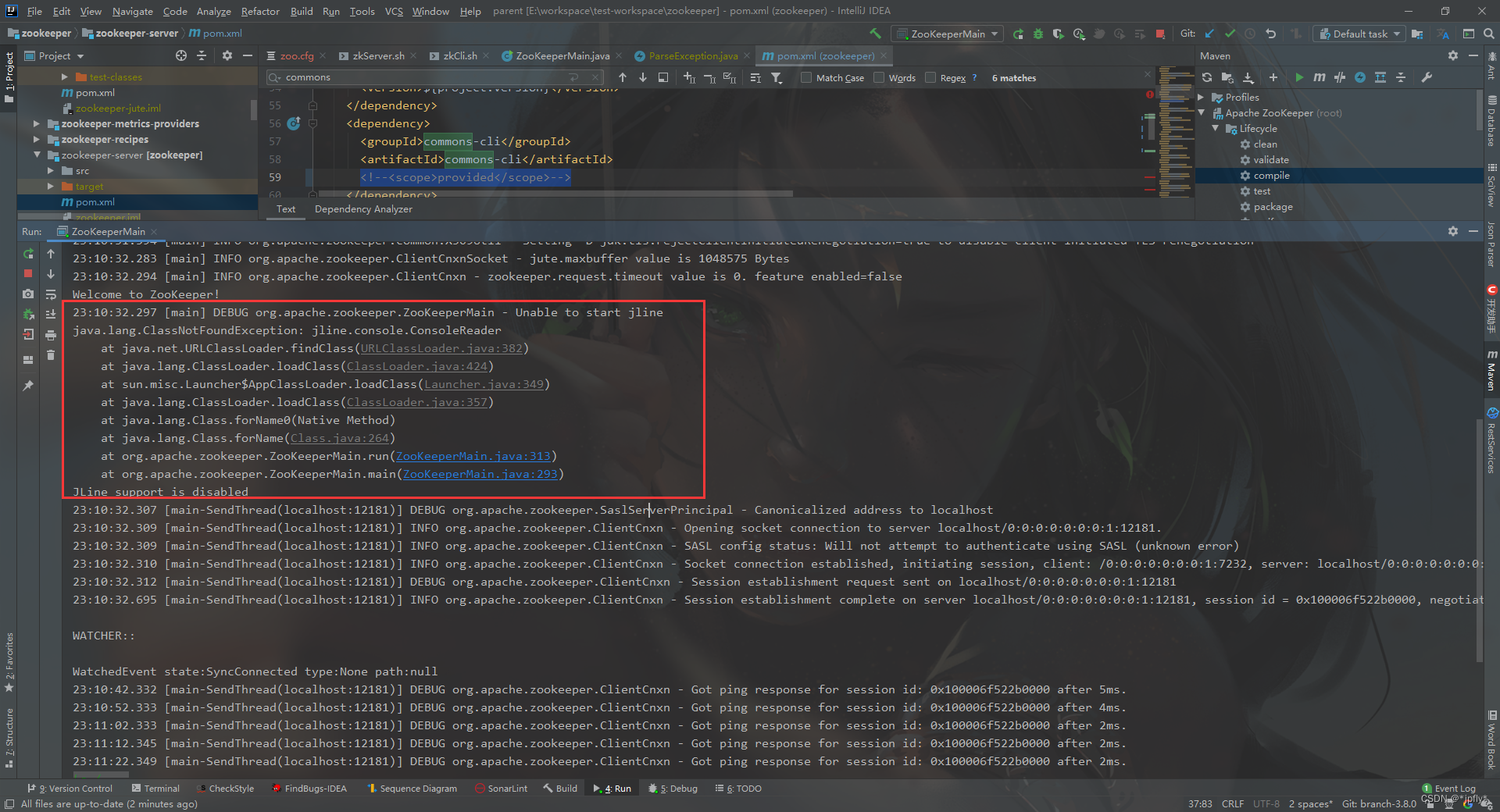Rerun ZooKeeperMain from the main toolbar
1500x812 pixels.
1018,34
